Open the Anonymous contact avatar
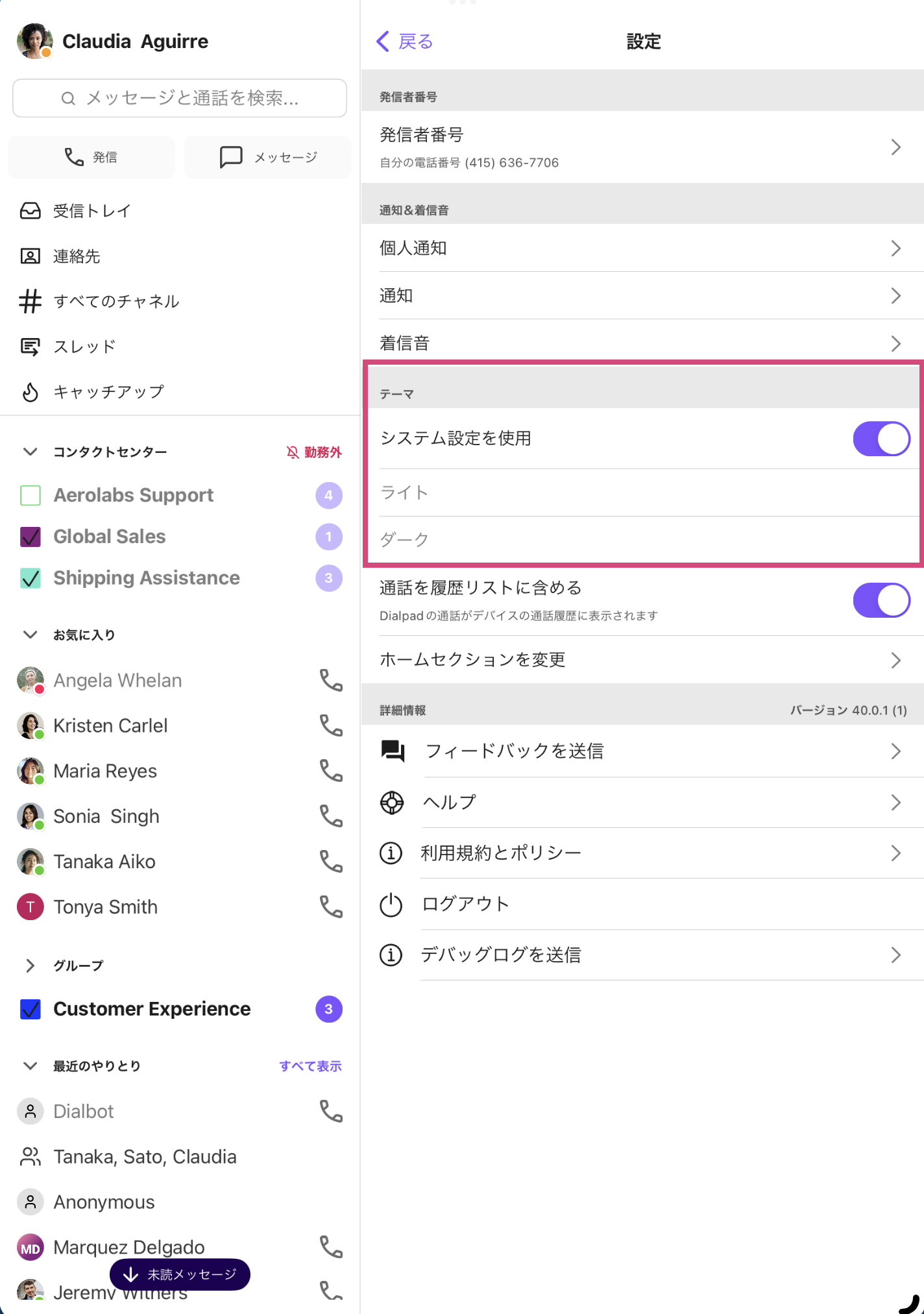 (30, 1202)
